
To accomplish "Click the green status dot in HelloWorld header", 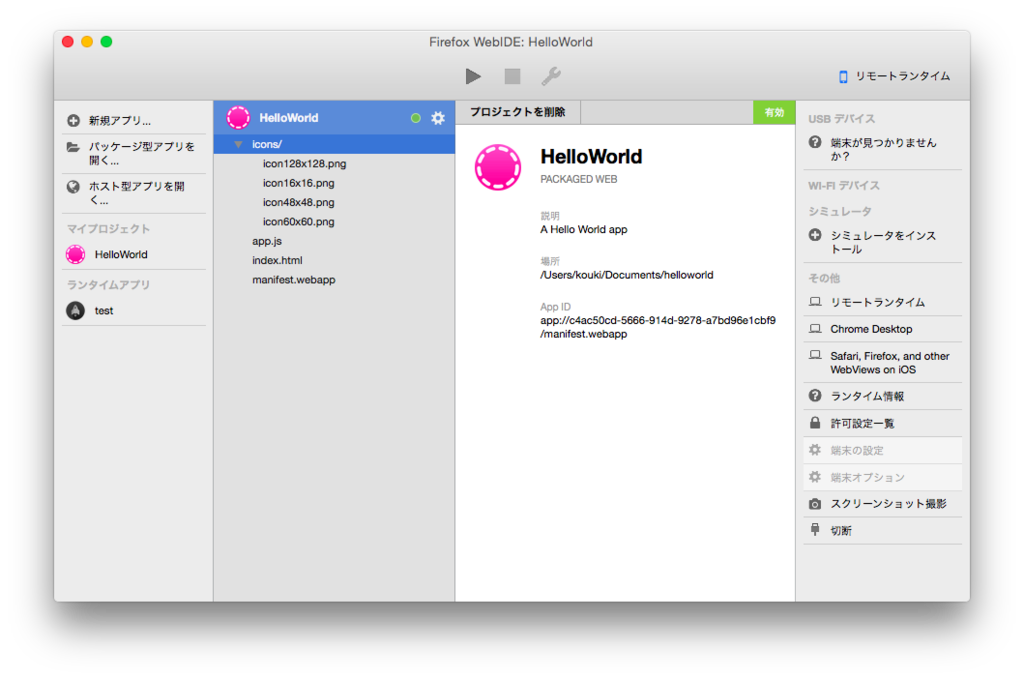I will [415, 118].
